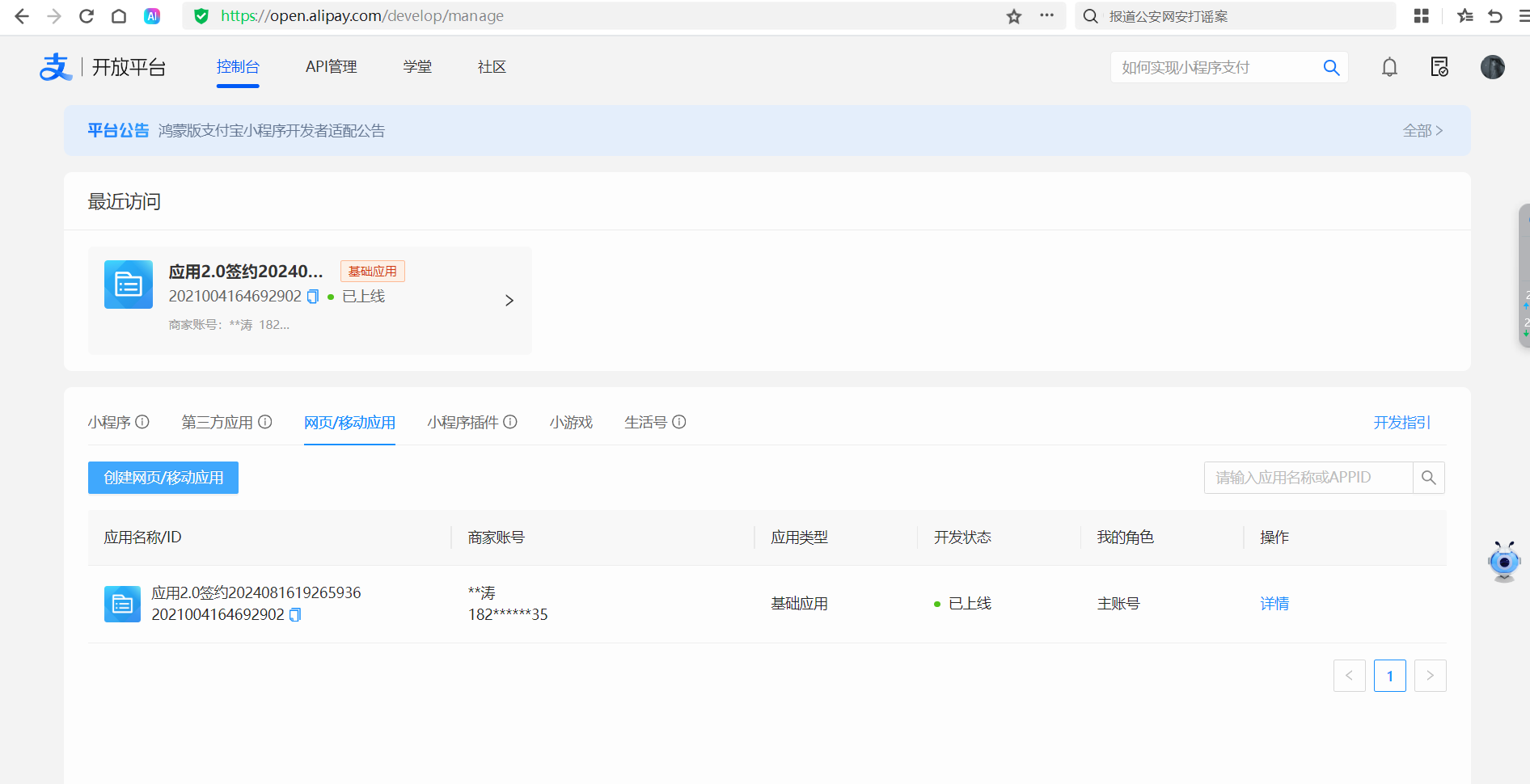Open the 开发指引 link
1530x784 pixels.
pyautogui.click(x=1401, y=423)
